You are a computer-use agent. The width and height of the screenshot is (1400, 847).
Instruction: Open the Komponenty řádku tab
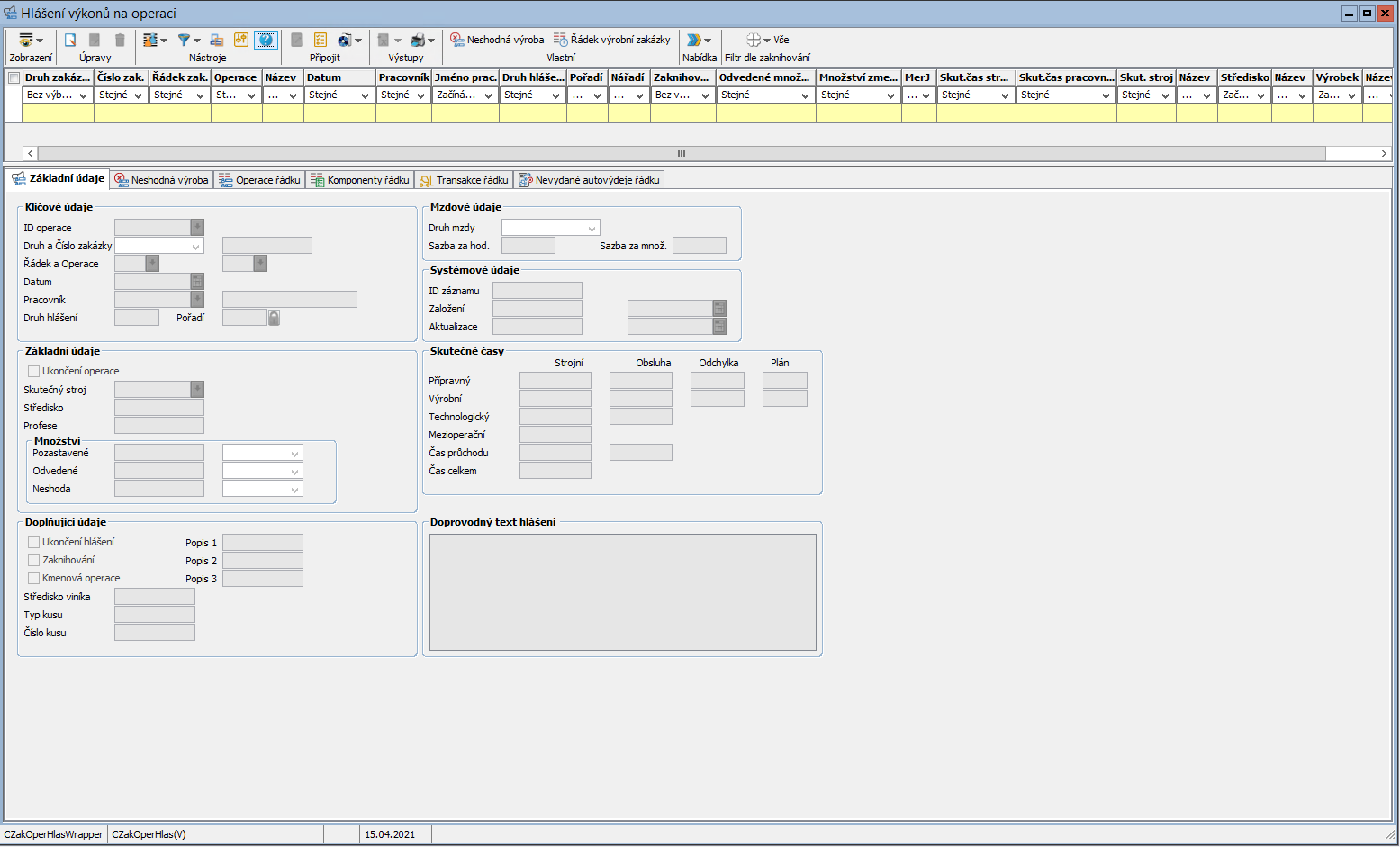point(360,180)
